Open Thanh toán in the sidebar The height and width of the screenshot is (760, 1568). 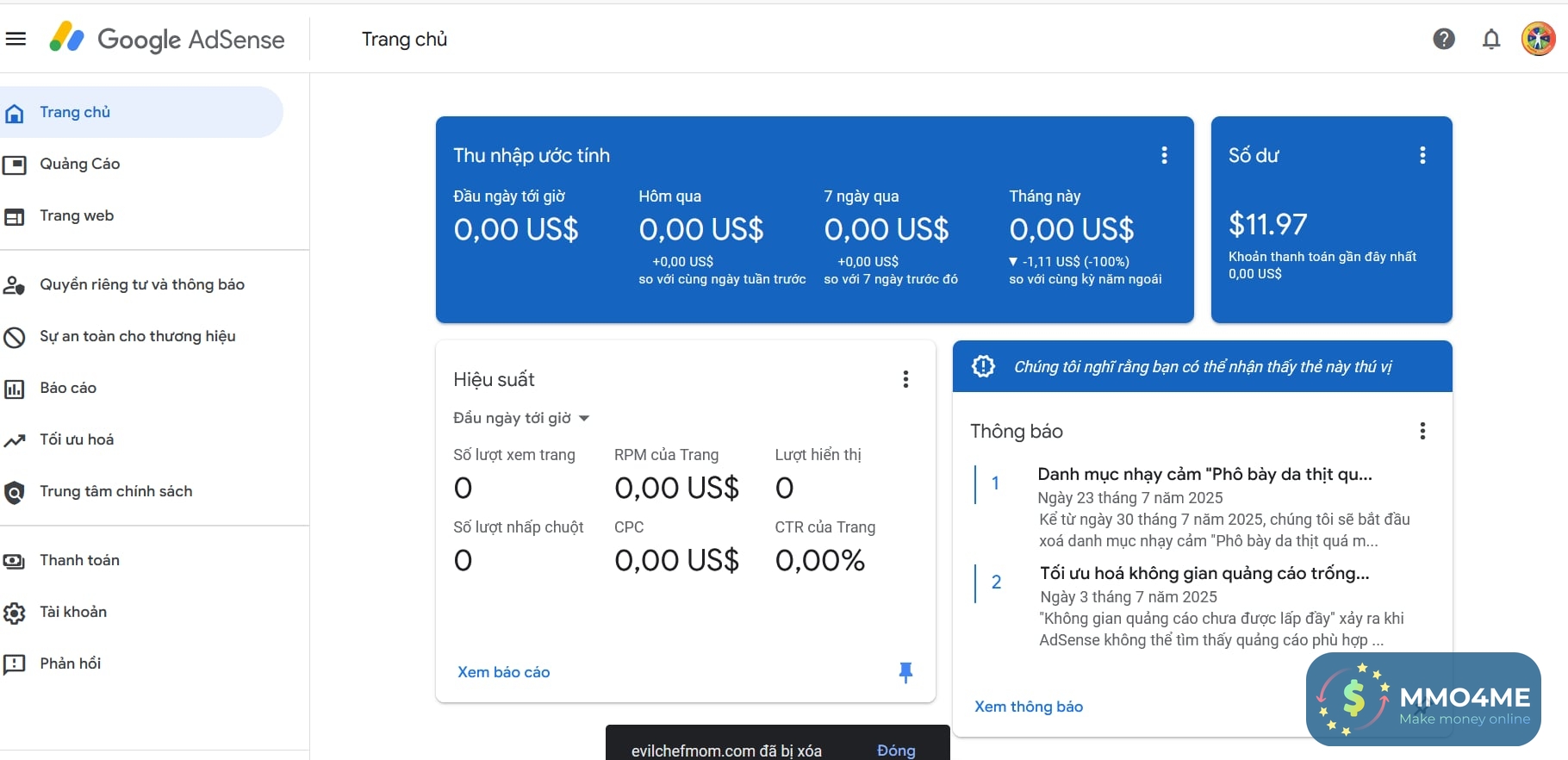tap(79, 560)
